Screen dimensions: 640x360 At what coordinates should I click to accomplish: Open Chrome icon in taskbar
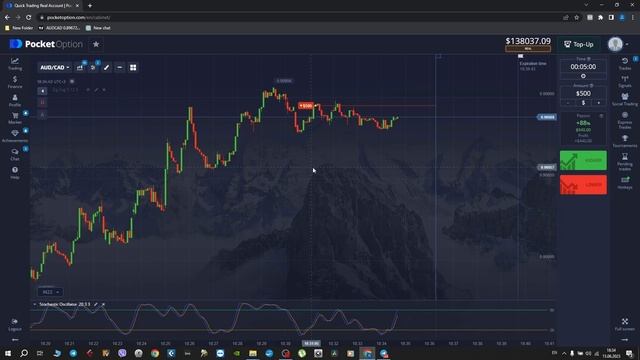(155, 353)
